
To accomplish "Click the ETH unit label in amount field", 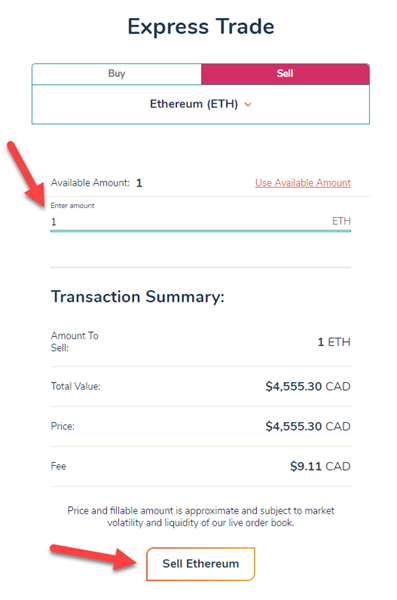I will coord(341,221).
